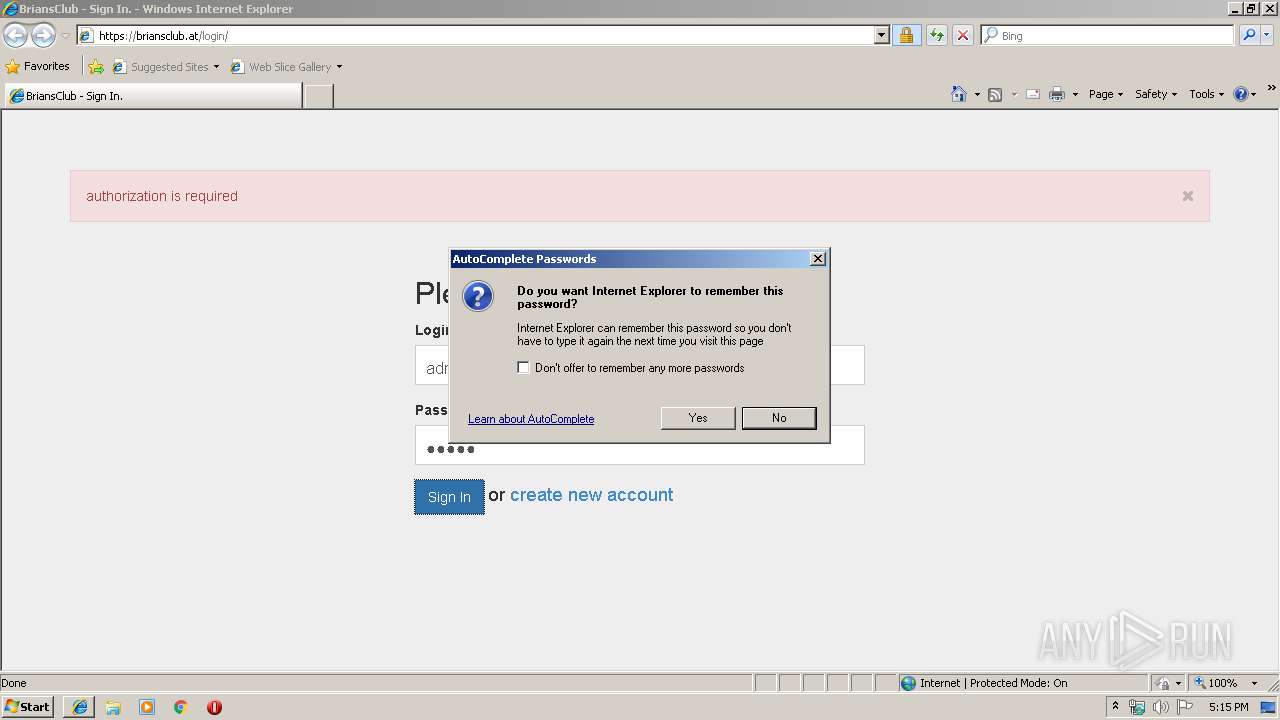Screen dimensions: 1280x720
Task: Open the Windows Media Player taskbar icon
Action: click(x=147, y=707)
